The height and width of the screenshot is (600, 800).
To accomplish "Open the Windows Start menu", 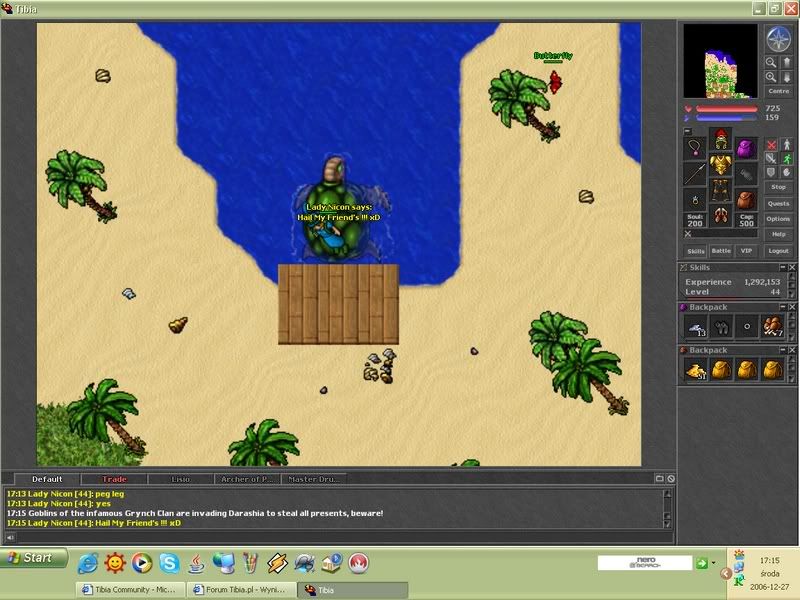I will [33, 558].
